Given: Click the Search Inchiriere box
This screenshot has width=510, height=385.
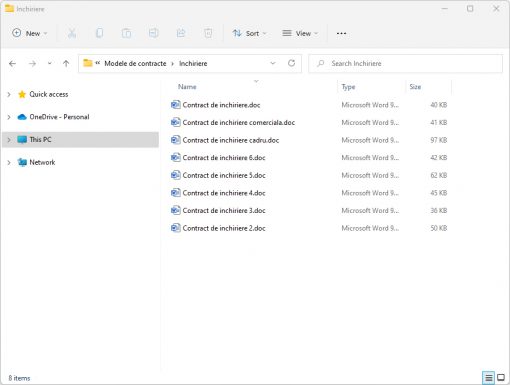Looking at the screenshot, I should [x=405, y=63].
